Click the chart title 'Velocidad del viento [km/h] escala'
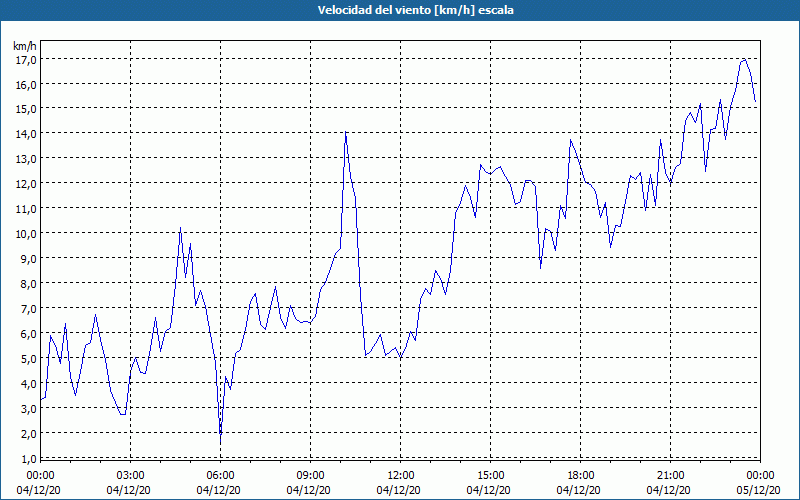Image resolution: width=800 pixels, height=500 pixels. [x=415, y=10]
